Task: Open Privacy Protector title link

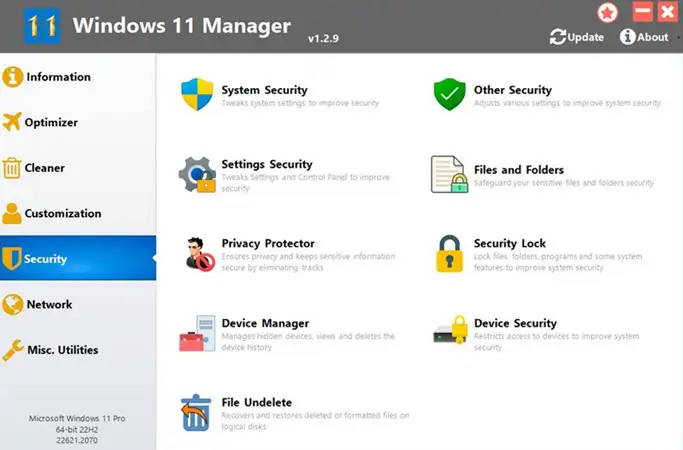Action: pyautogui.click(x=268, y=243)
